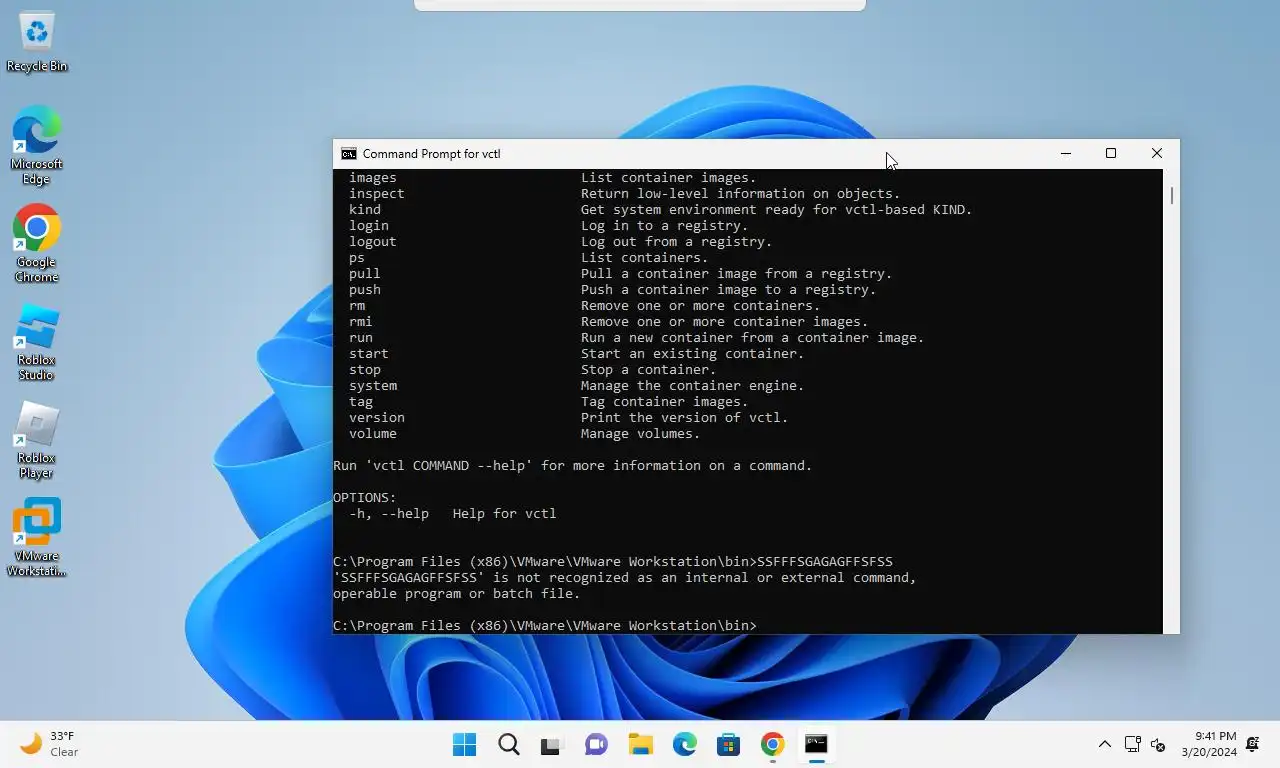The width and height of the screenshot is (1280, 768).
Task: Open the Windows Start menu
Action: [x=464, y=744]
